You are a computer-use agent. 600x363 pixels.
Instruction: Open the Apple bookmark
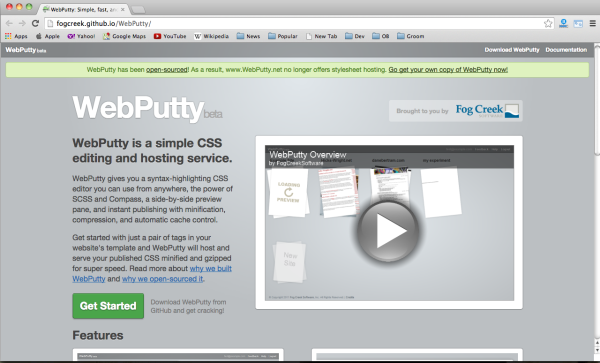[x=48, y=36]
